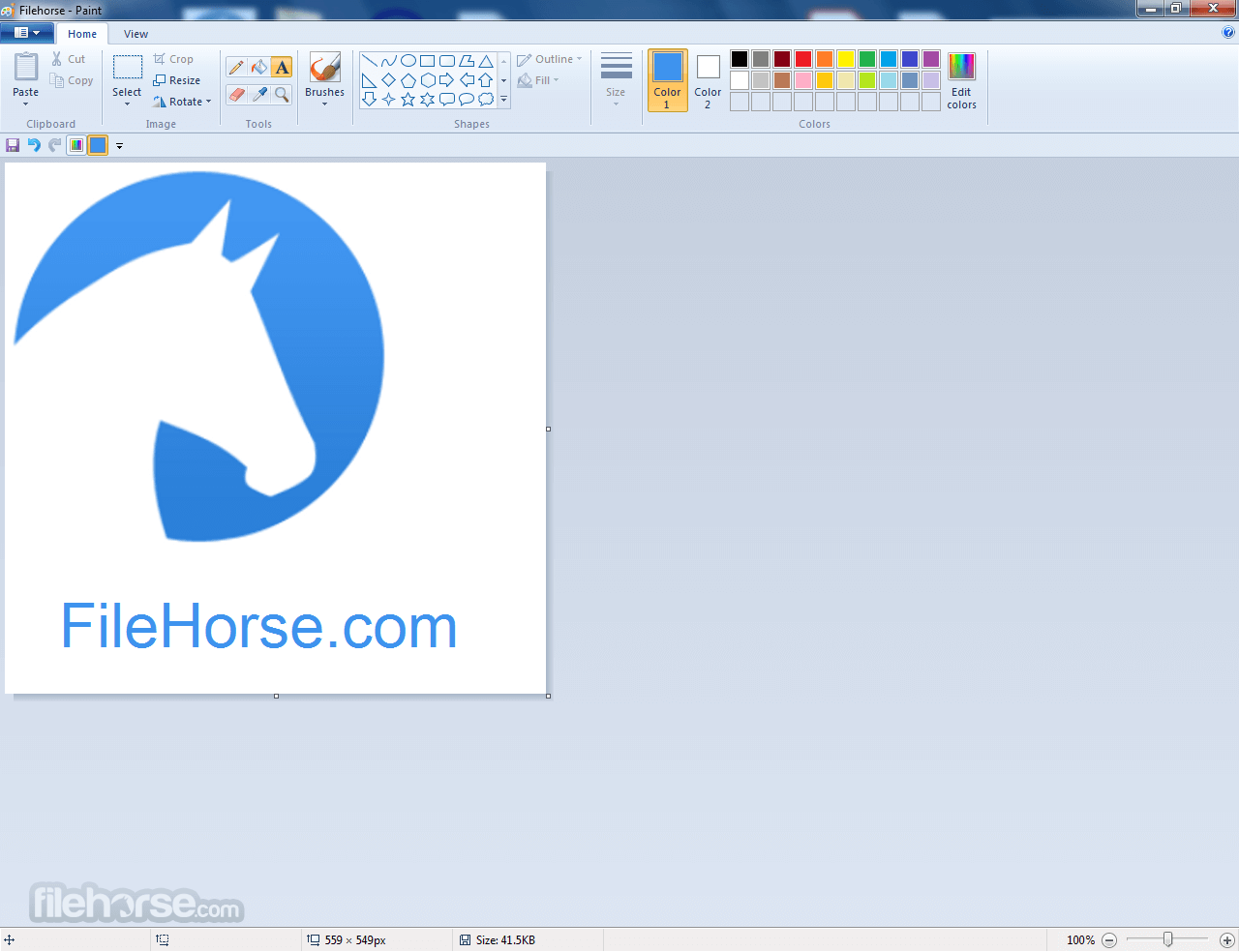Click the canvas bottom-right resize handle
This screenshot has height=952, width=1239.
pos(549,697)
